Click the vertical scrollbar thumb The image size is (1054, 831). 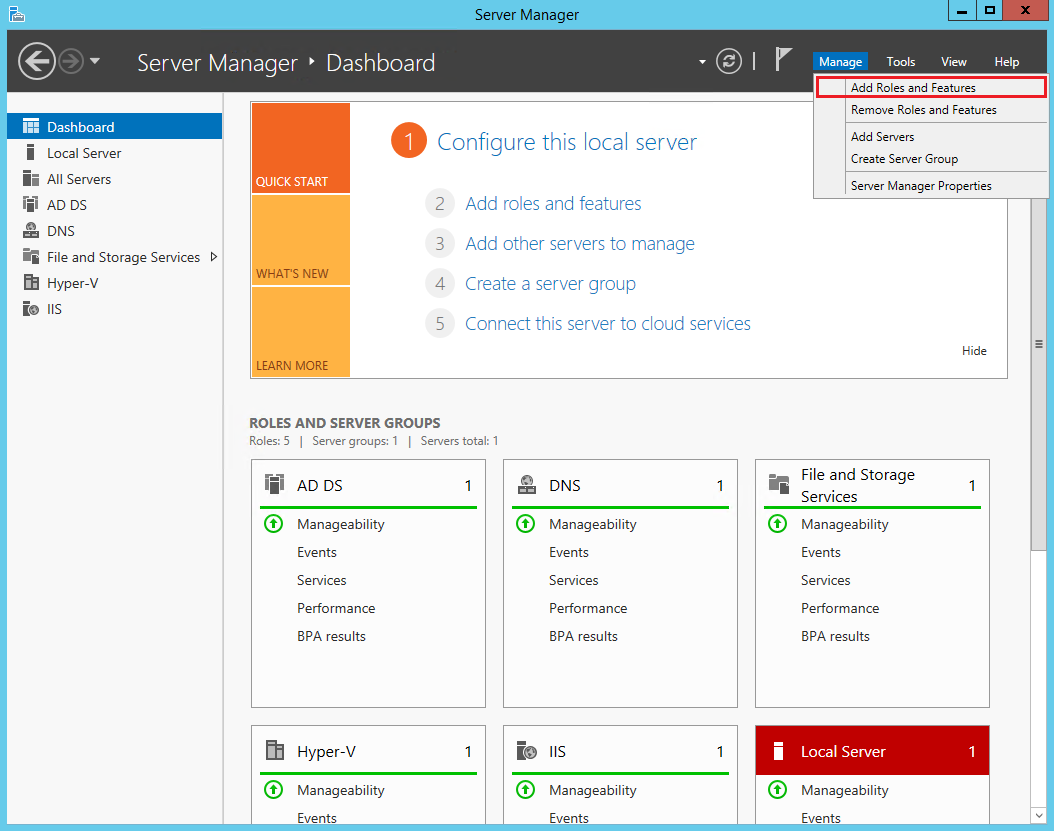point(1039,343)
